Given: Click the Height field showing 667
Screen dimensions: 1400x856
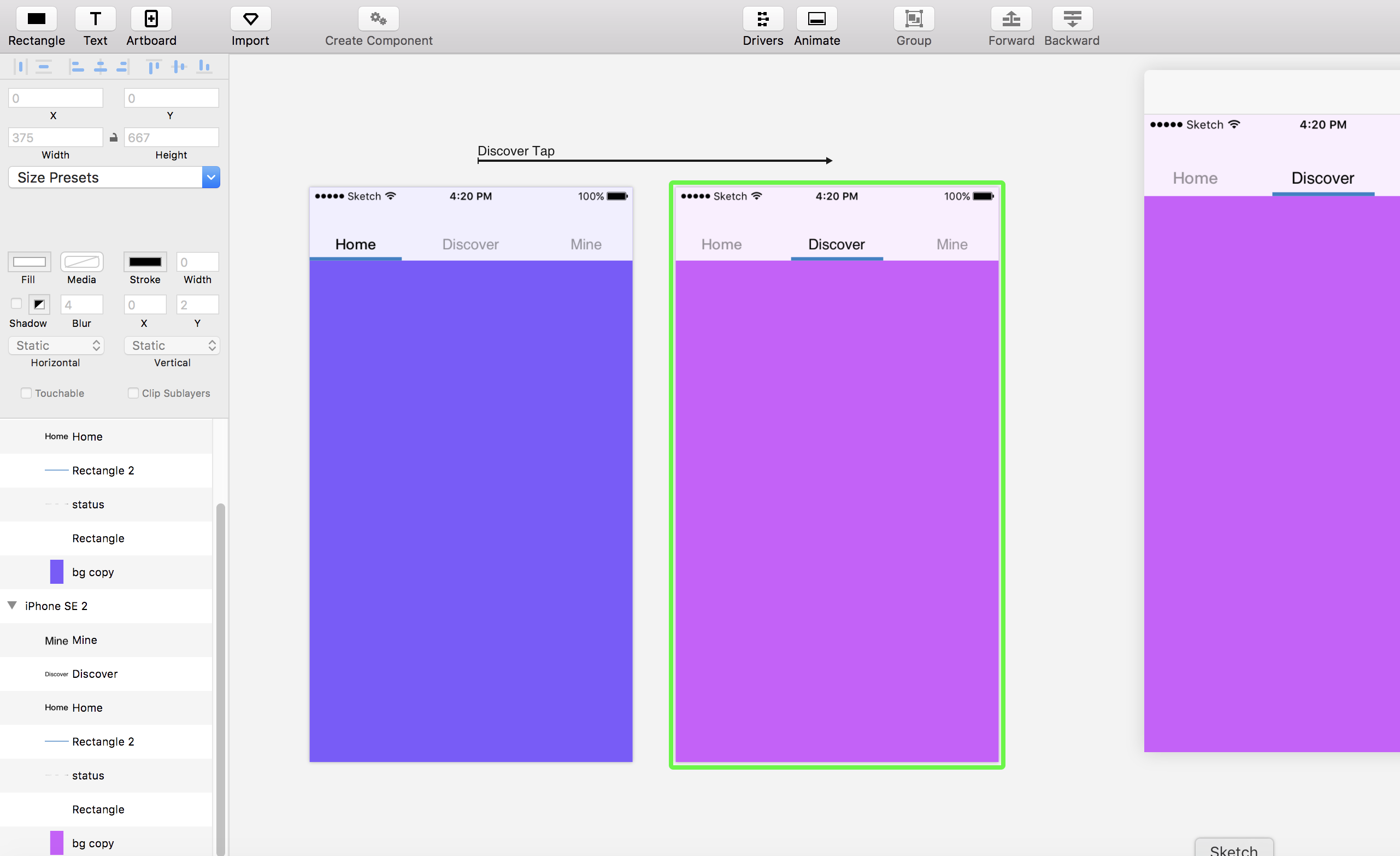Looking at the screenshot, I should (x=172, y=137).
